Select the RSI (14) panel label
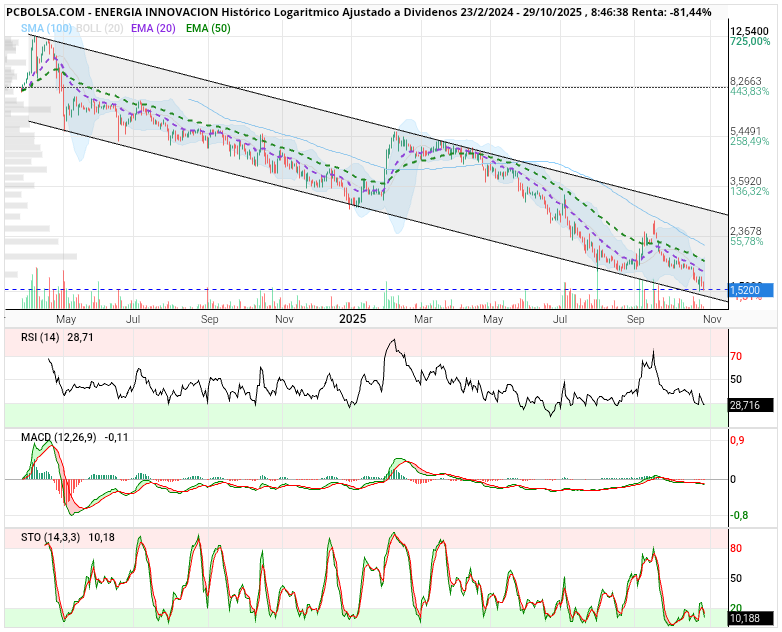This screenshot has width=782, height=632. [x=41, y=339]
